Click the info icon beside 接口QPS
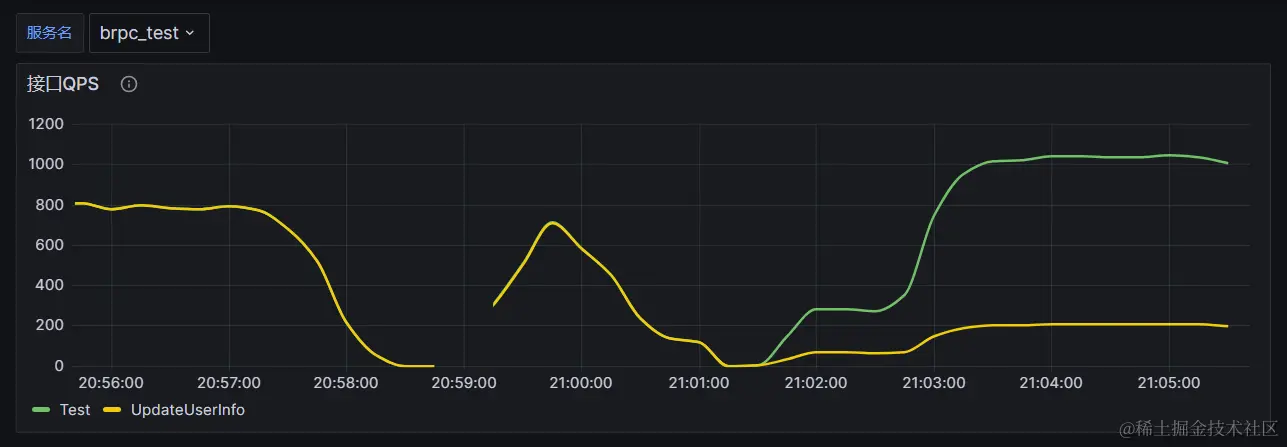This screenshot has width=1287, height=447. click(129, 84)
